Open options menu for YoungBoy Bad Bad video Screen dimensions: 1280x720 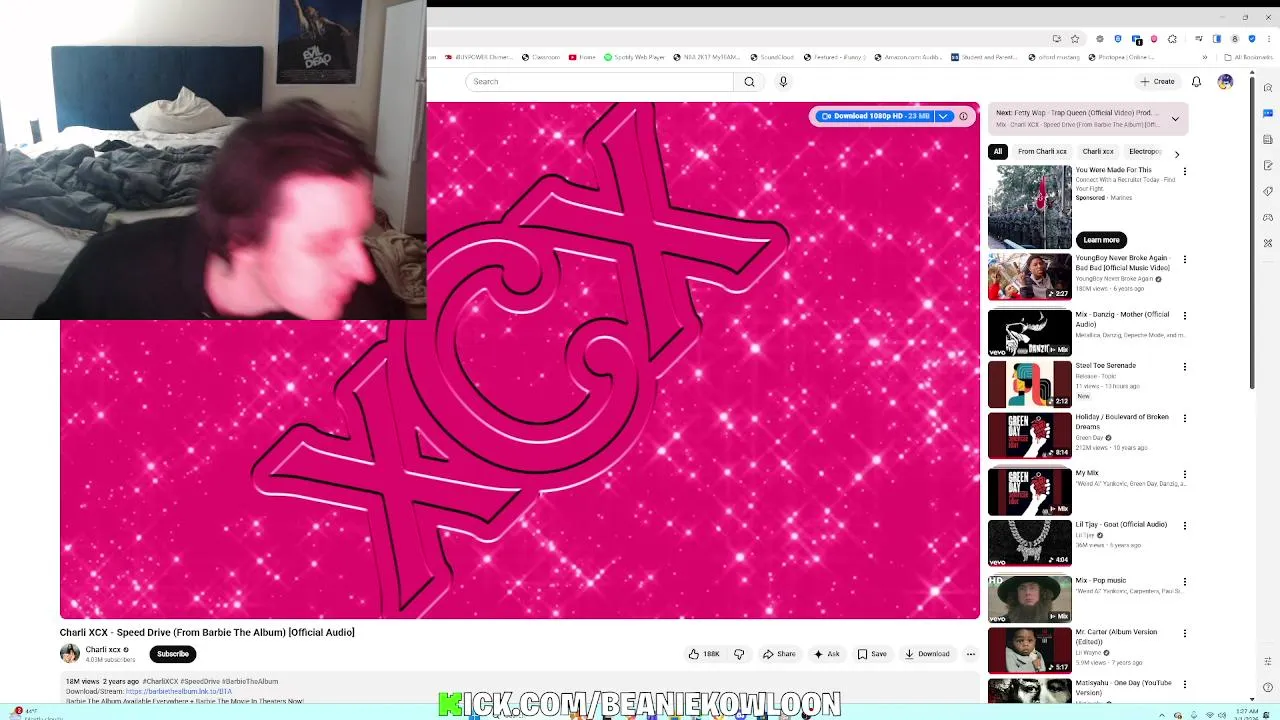[1185, 260]
